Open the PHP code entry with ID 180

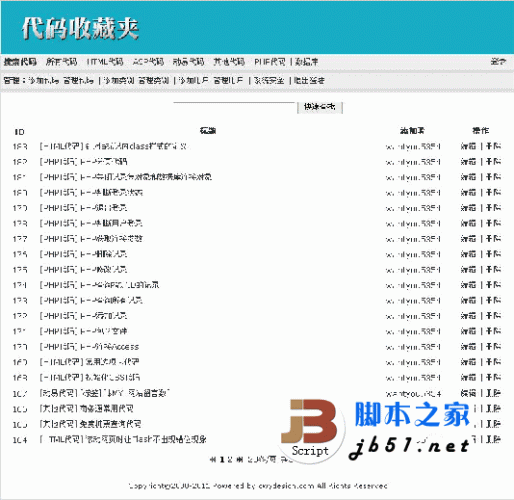91,192
